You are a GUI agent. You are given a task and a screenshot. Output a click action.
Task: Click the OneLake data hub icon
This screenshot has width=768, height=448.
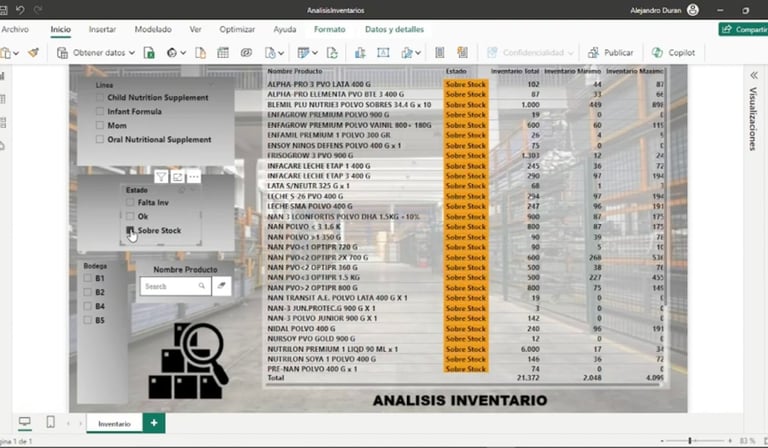171,52
